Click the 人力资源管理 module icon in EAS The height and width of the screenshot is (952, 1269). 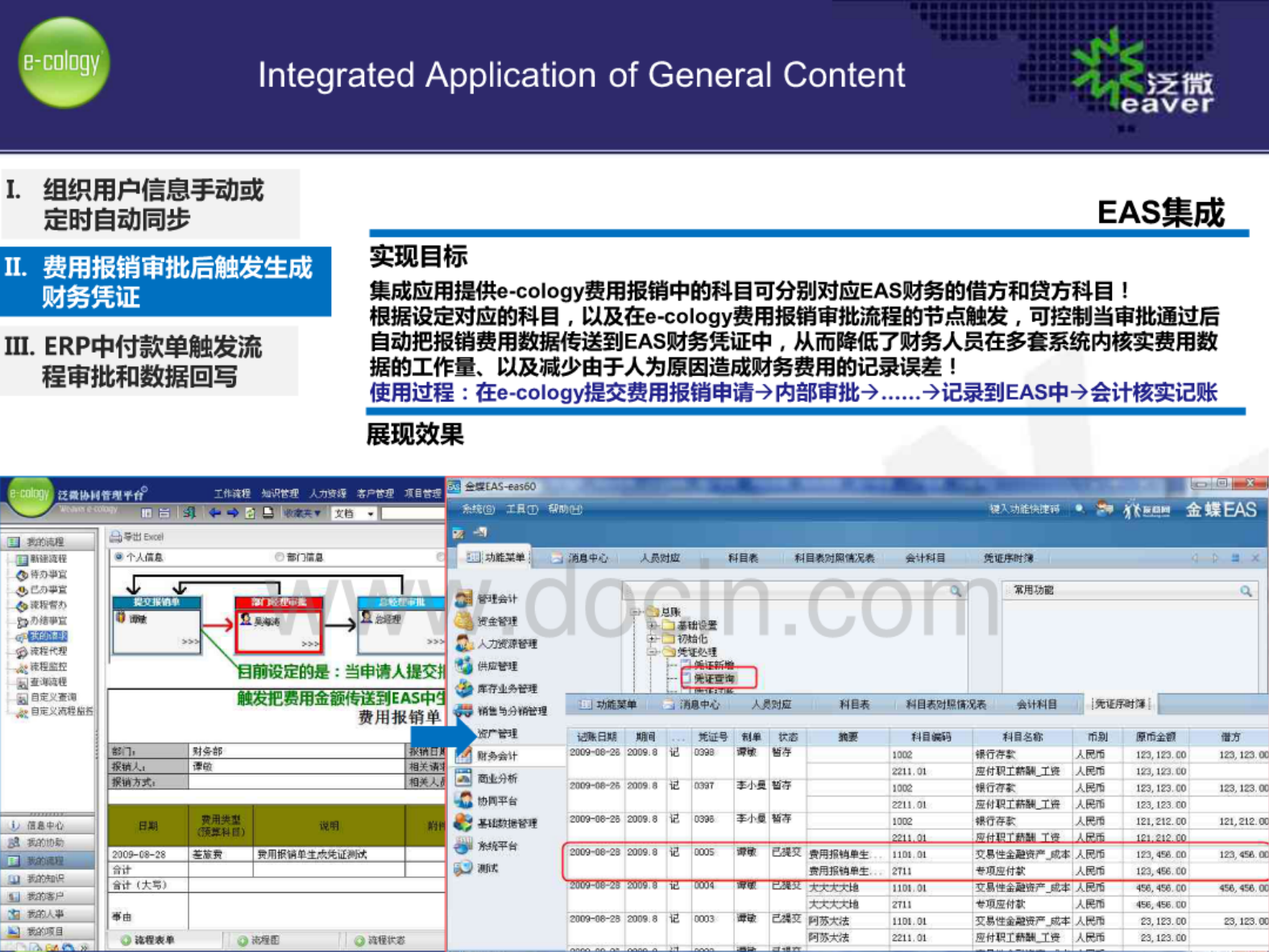click(463, 644)
